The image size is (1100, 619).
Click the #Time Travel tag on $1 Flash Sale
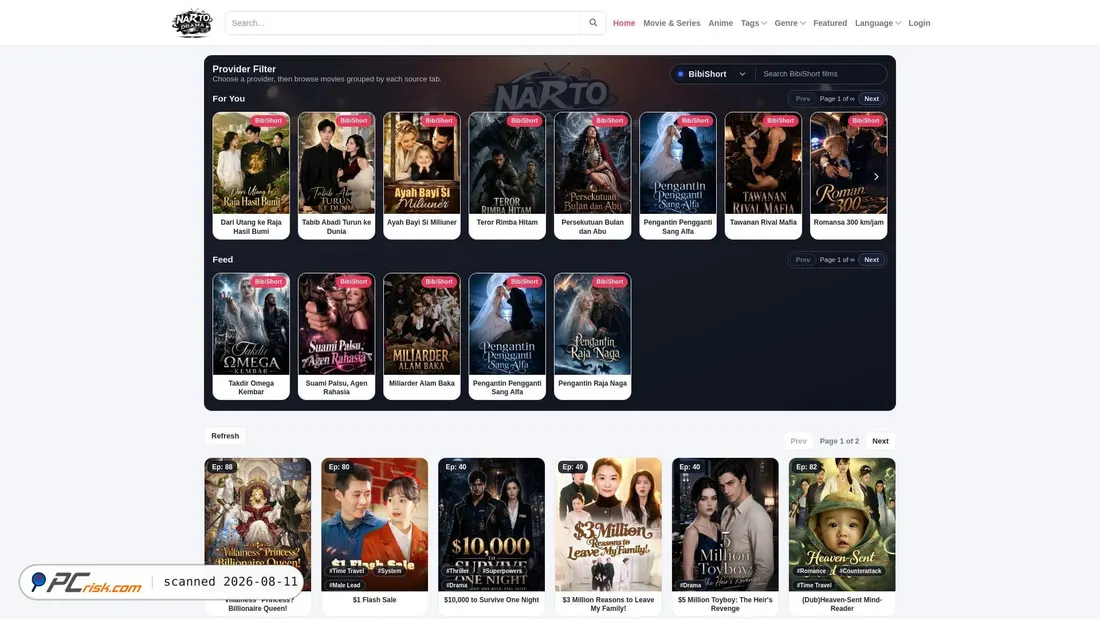click(x=347, y=571)
